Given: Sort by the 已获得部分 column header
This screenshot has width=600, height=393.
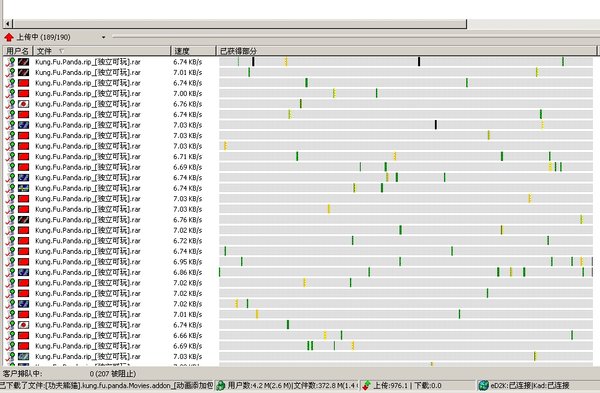Looking at the screenshot, I should point(406,51).
